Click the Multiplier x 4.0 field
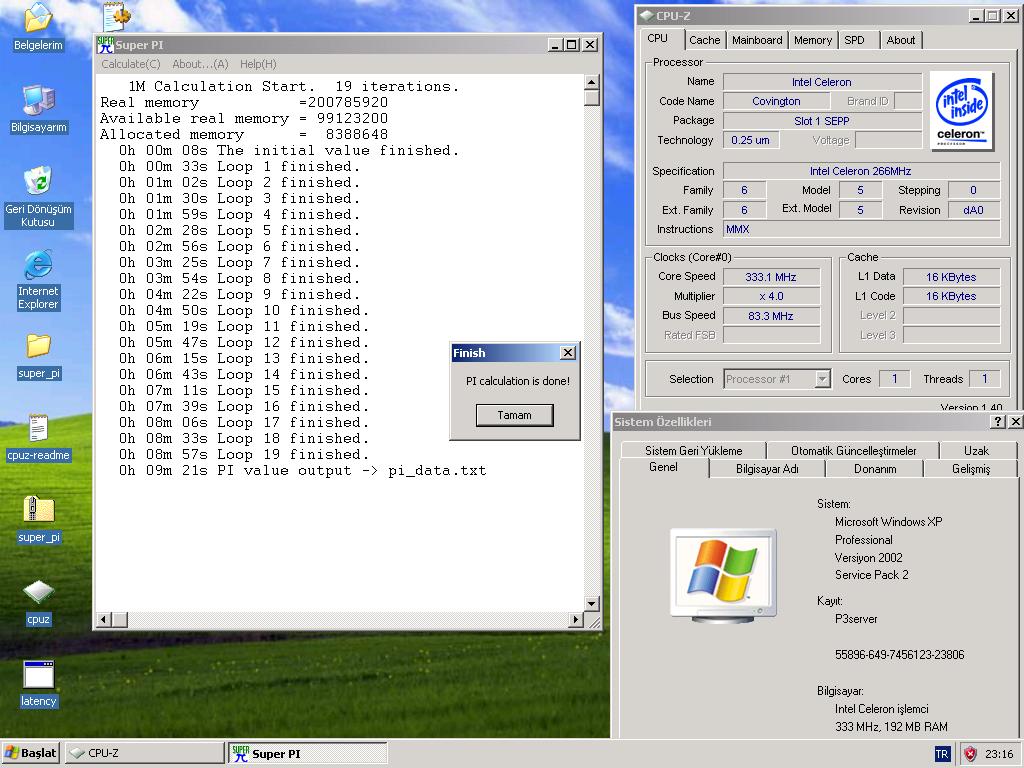This screenshot has height=768, width=1024. pyautogui.click(x=771, y=296)
